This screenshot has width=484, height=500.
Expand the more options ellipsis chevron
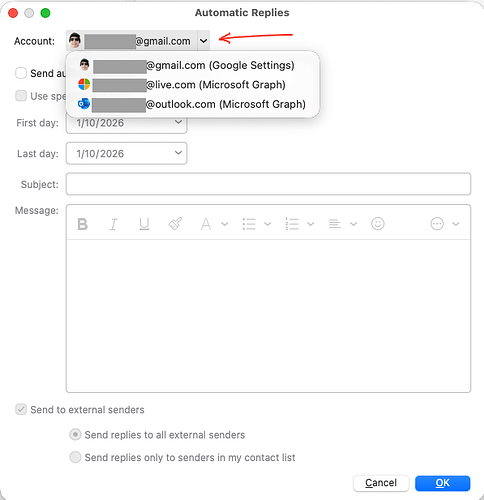456,224
